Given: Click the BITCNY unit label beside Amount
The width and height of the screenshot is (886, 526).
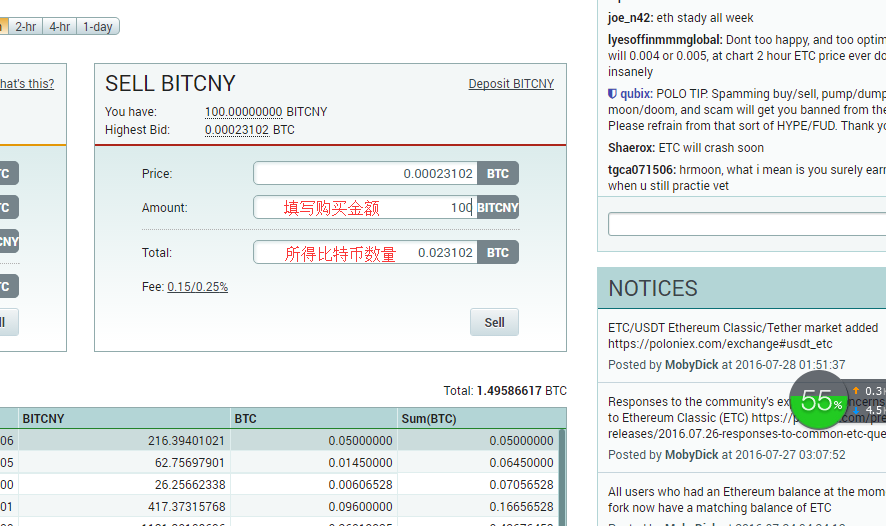Looking at the screenshot, I should click(498, 207).
